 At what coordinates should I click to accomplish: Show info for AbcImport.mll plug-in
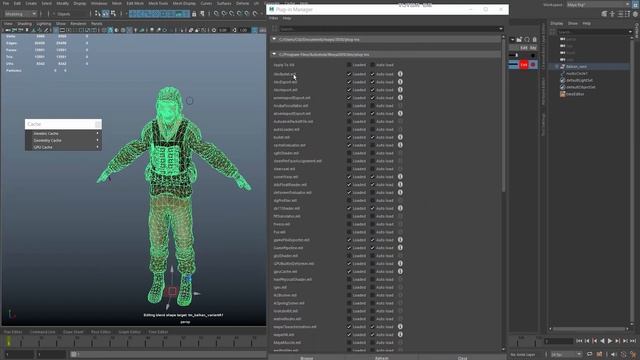tap(400, 90)
